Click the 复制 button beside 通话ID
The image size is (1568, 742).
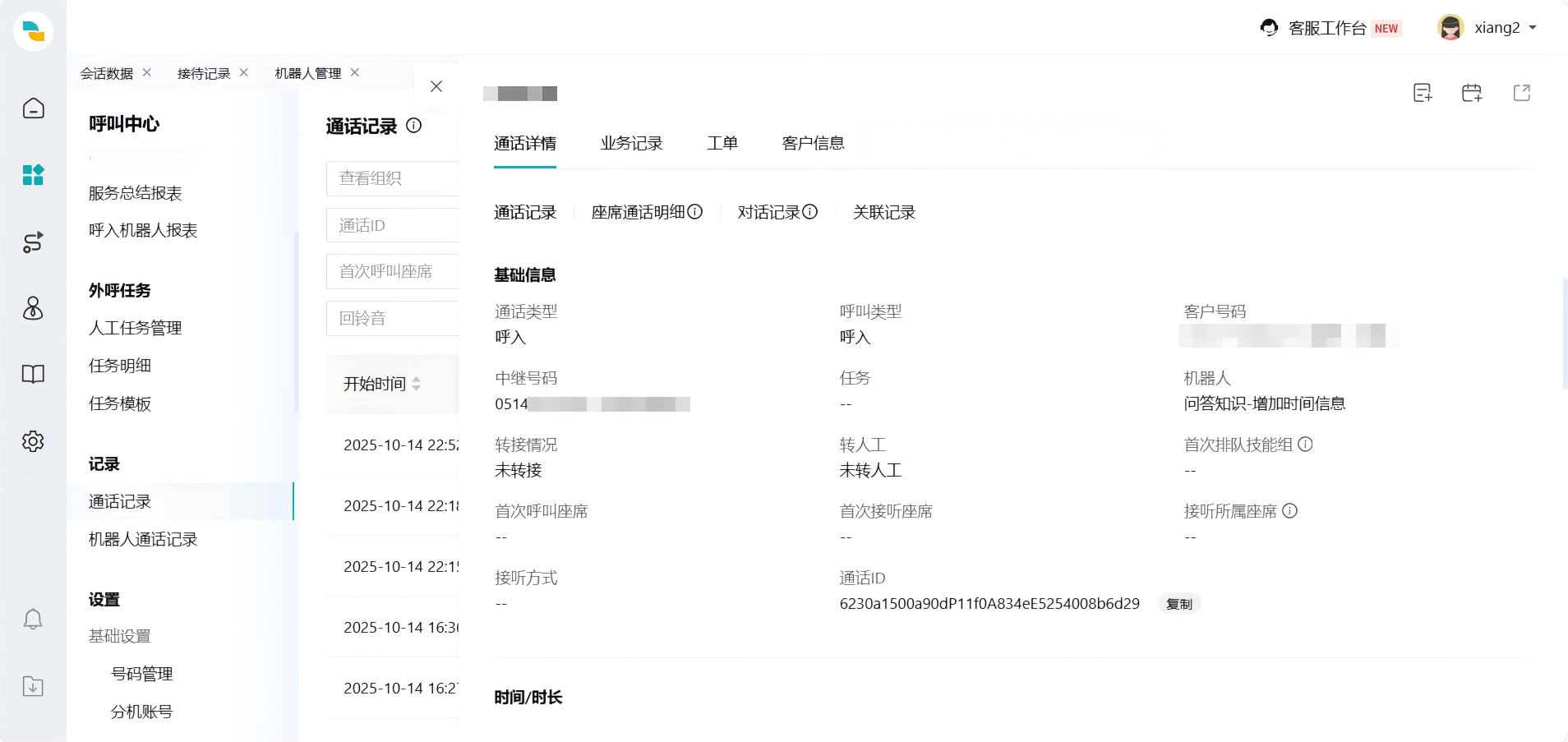click(x=1179, y=603)
